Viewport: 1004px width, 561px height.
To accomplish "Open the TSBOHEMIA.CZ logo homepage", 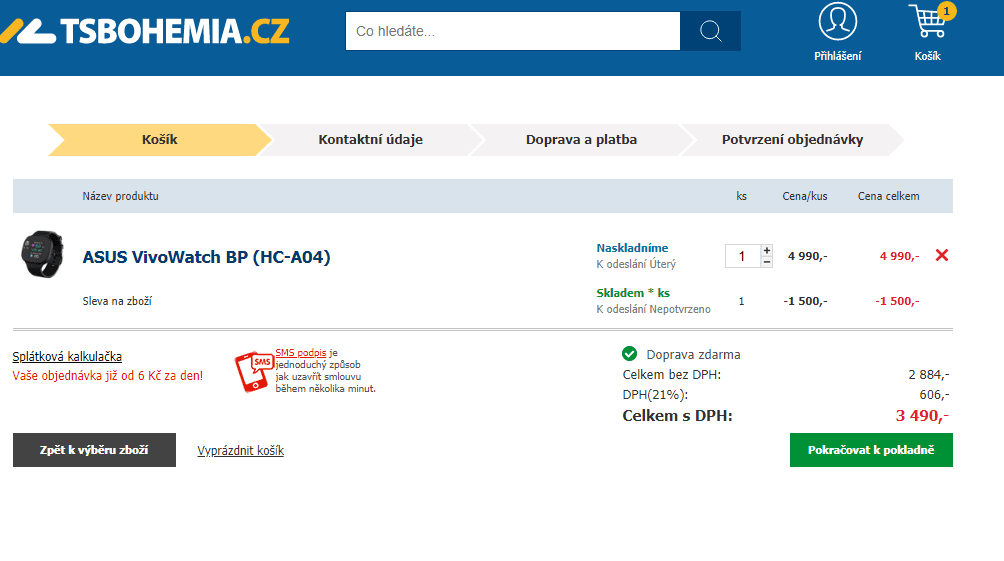I will (145, 31).
